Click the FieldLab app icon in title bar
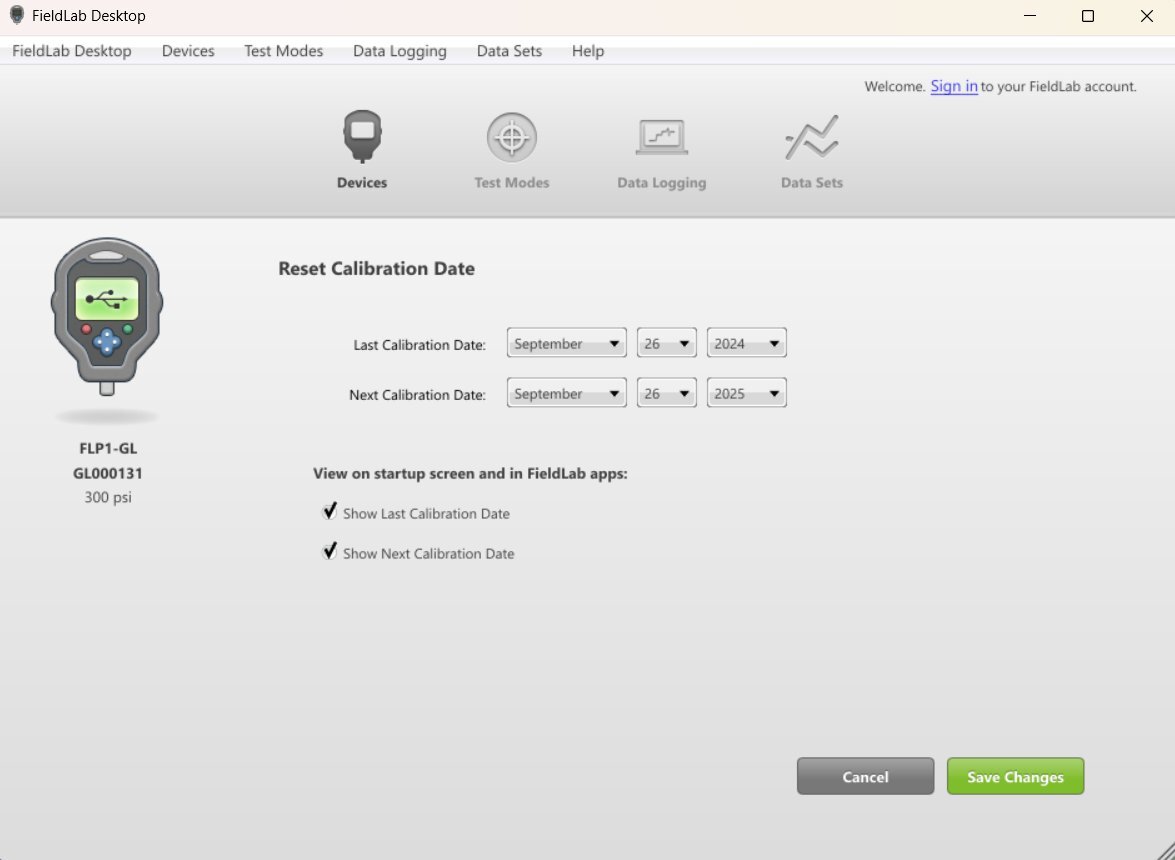The height and width of the screenshot is (860, 1175). (16, 15)
